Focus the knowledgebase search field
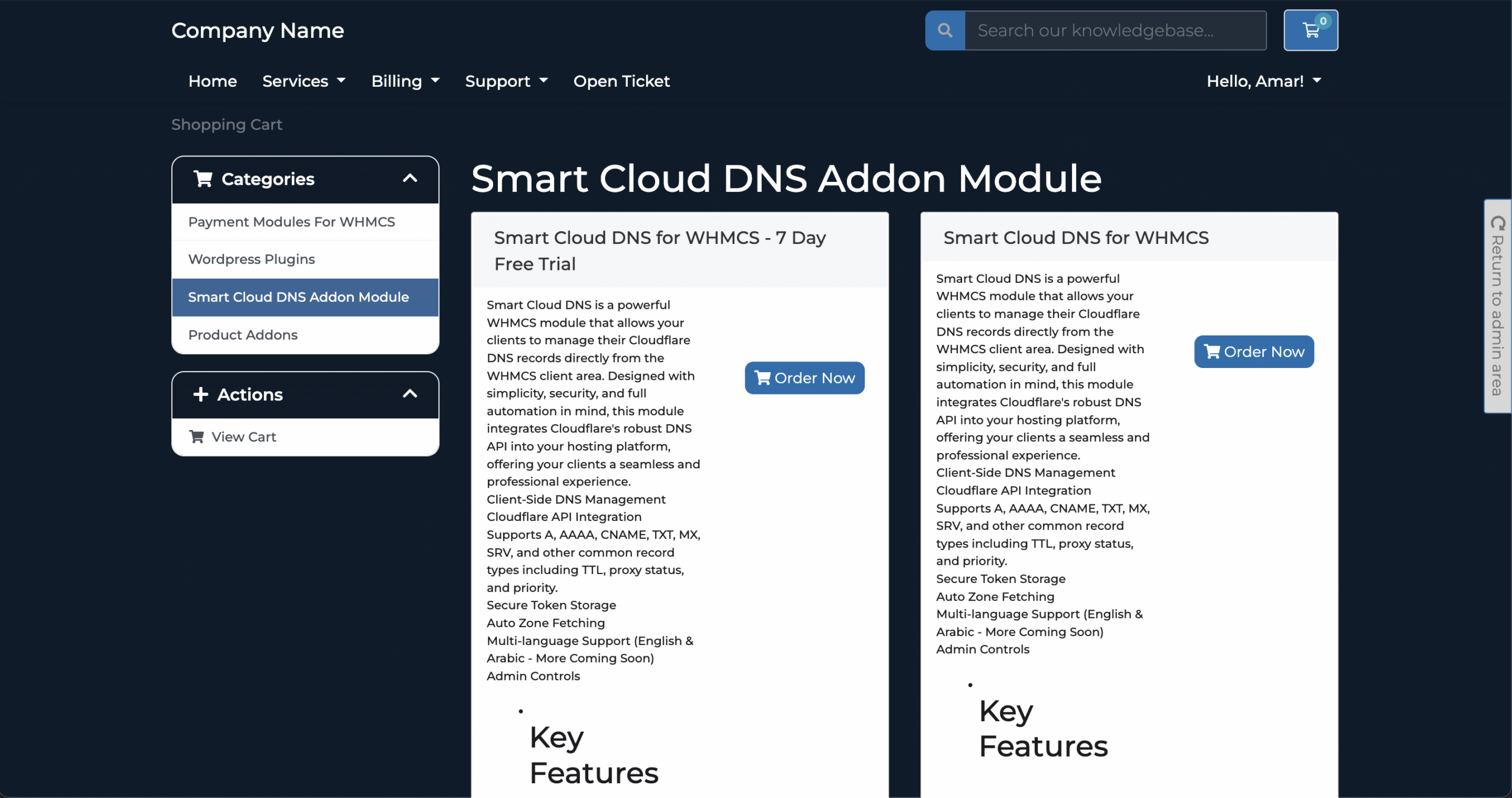 [x=1115, y=30]
